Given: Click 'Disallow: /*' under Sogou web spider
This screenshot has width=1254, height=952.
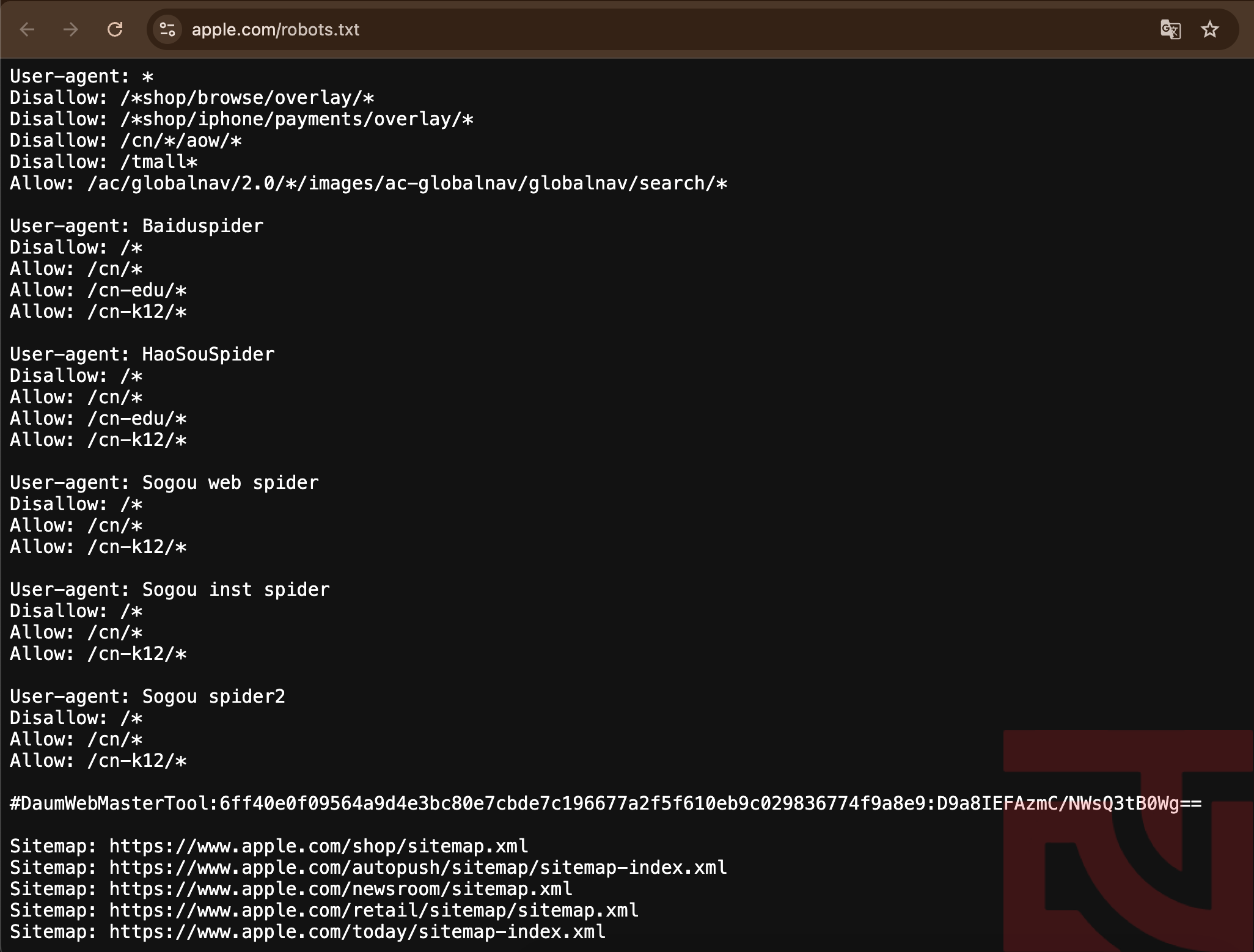Looking at the screenshot, I should [x=76, y=504].
